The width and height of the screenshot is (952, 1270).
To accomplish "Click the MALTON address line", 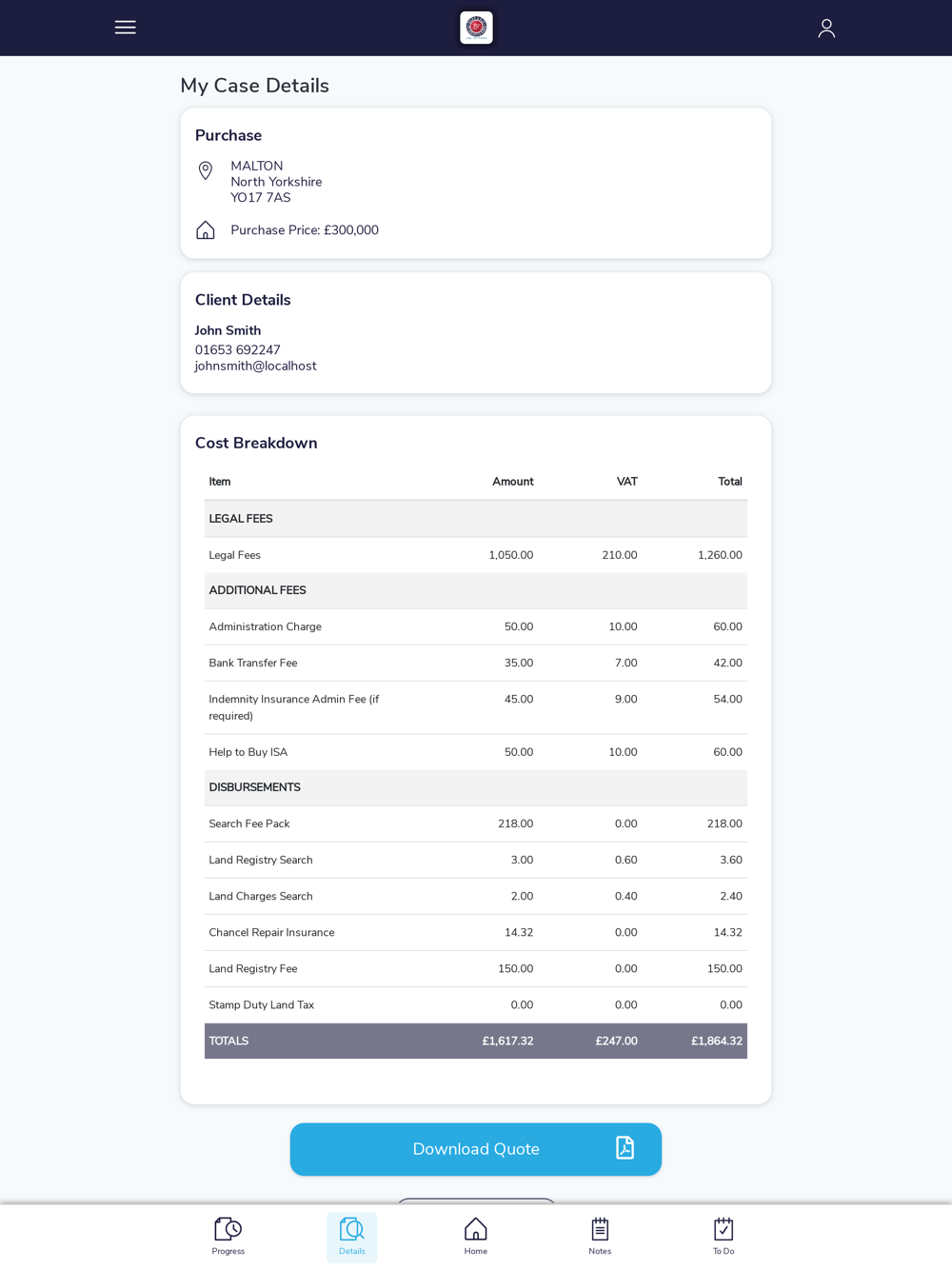I will [257, 167].
